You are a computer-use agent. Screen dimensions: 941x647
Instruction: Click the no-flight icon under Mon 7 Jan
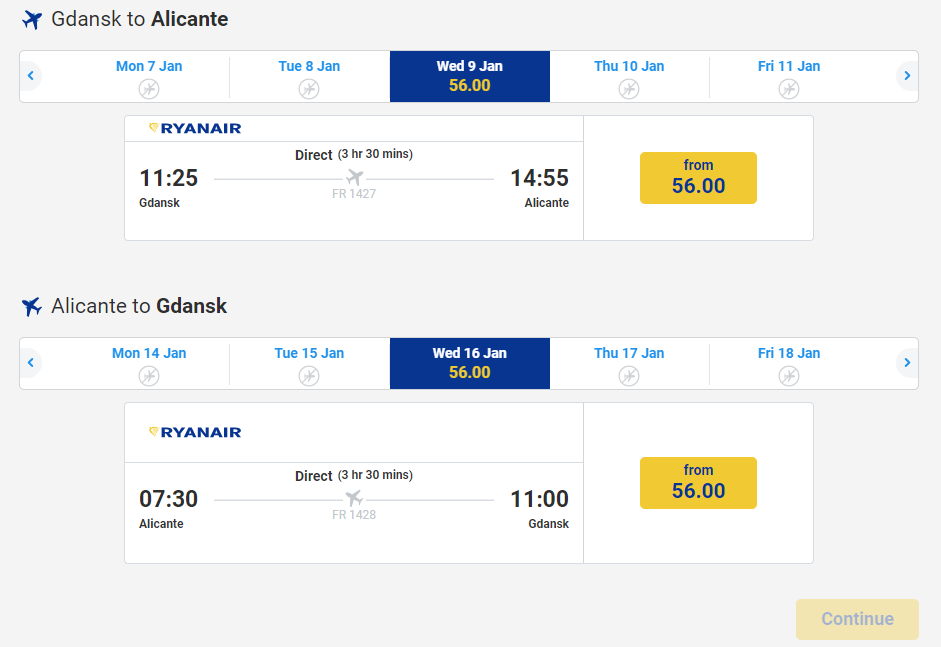pos(149,89)
